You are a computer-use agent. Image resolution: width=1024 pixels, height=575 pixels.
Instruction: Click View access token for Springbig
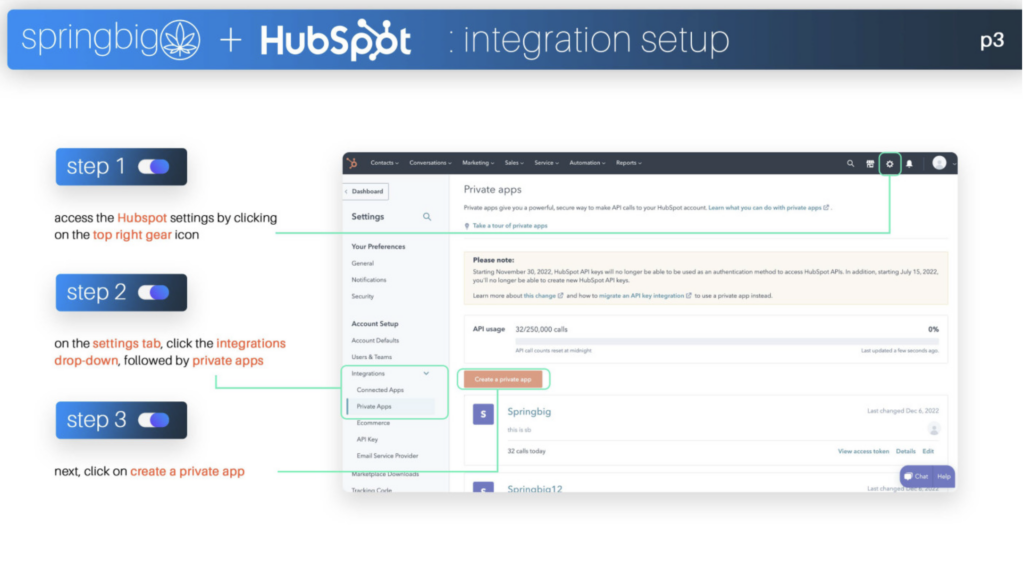pos(863,452)
